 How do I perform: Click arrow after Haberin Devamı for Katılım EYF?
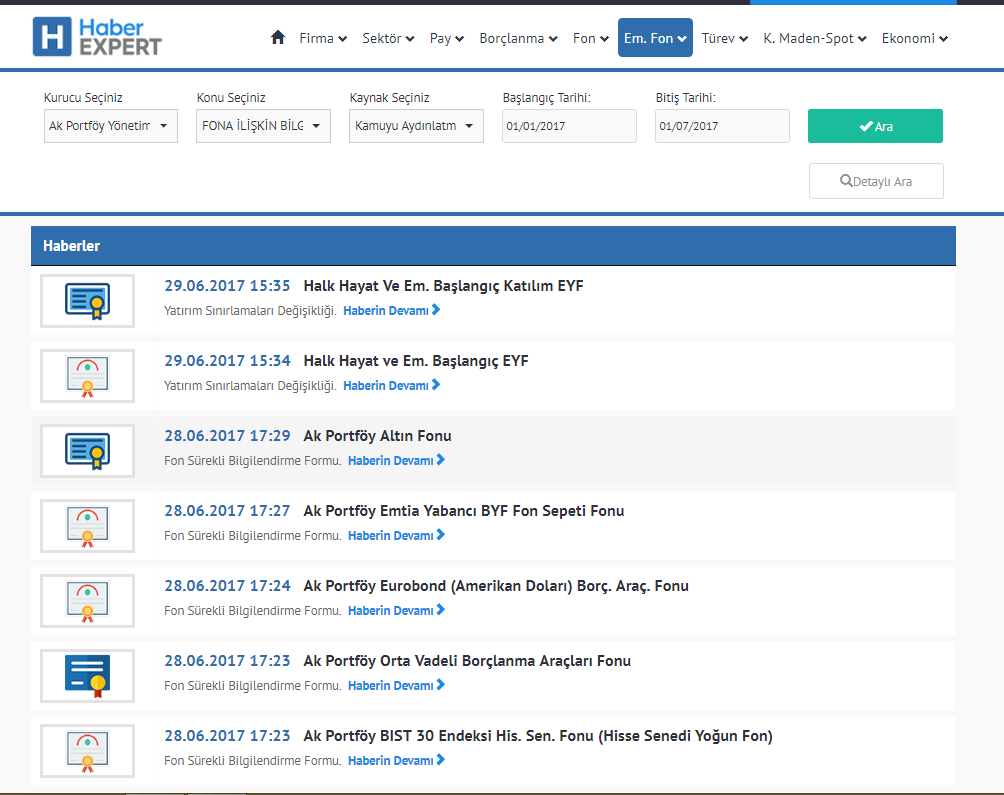coord(436,310)
